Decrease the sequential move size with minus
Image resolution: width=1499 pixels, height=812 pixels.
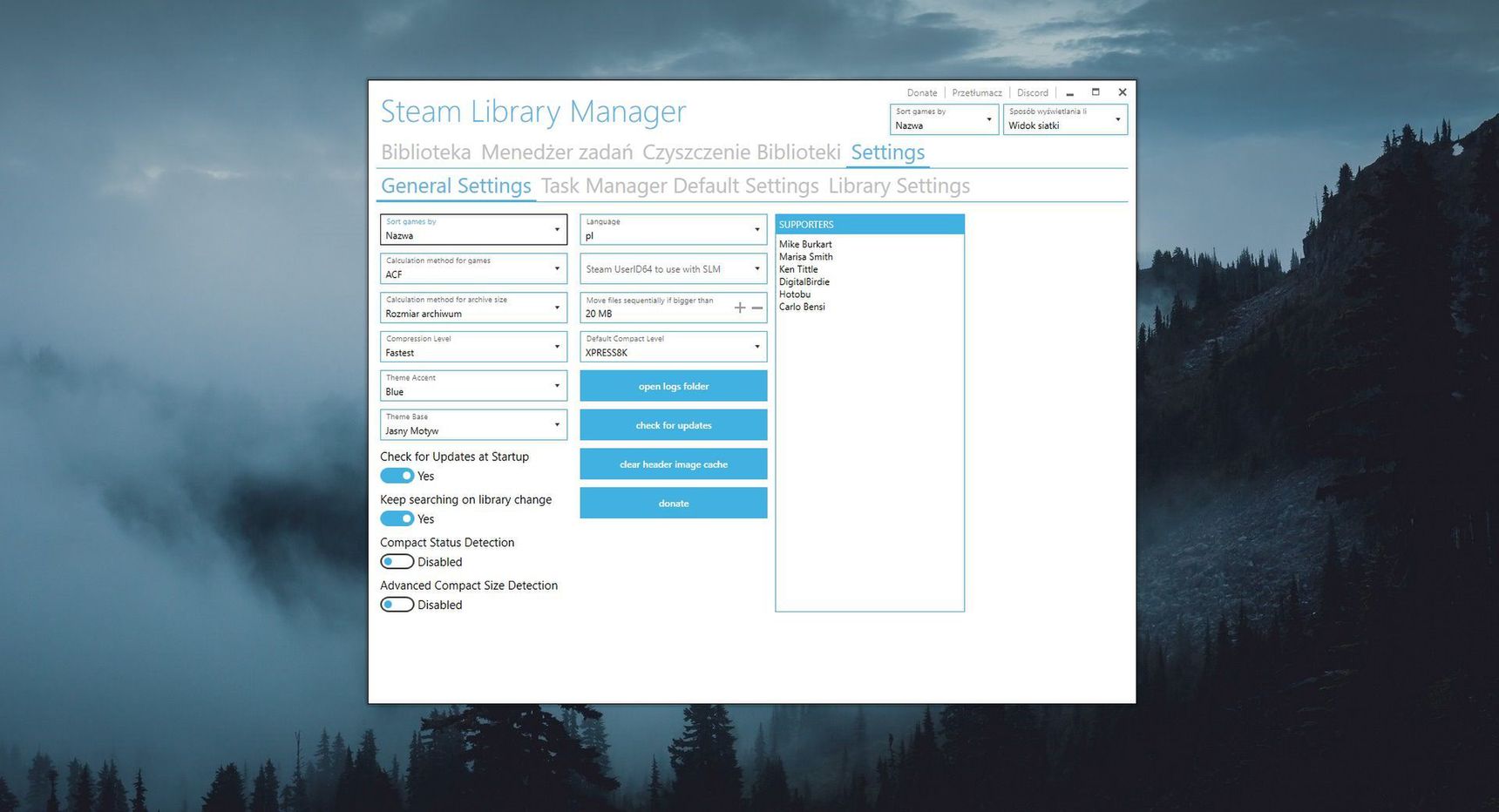point(757,308)
